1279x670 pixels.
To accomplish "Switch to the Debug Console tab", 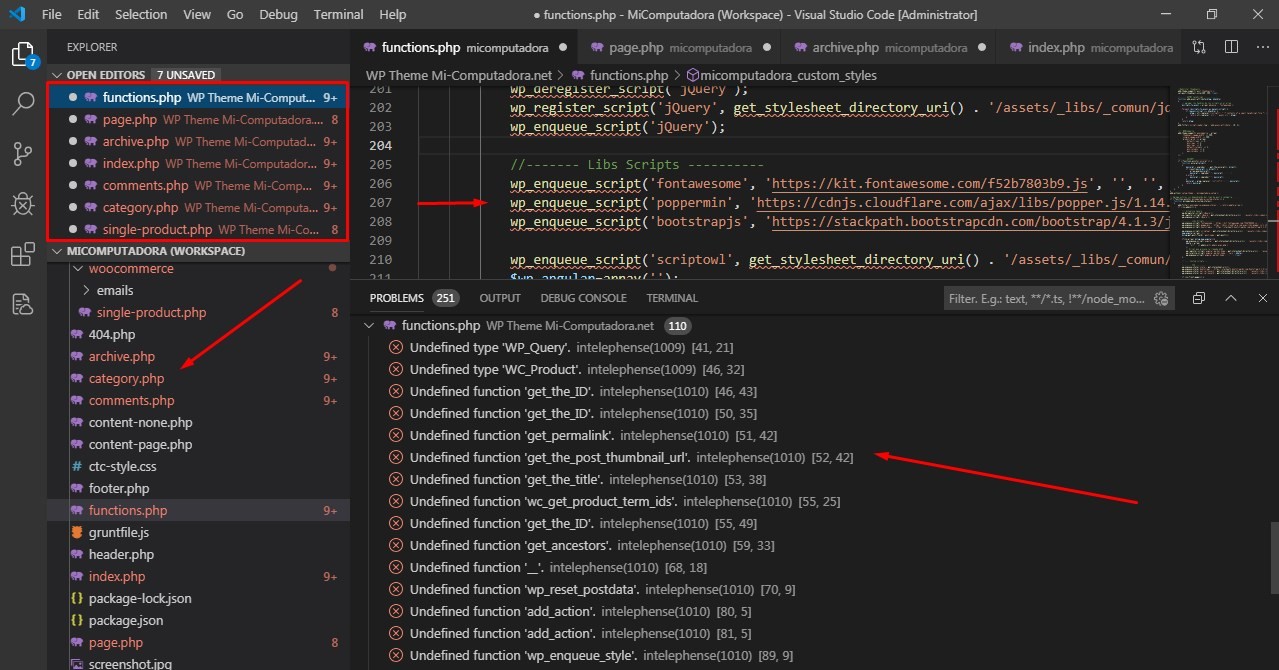I will 583,298.
